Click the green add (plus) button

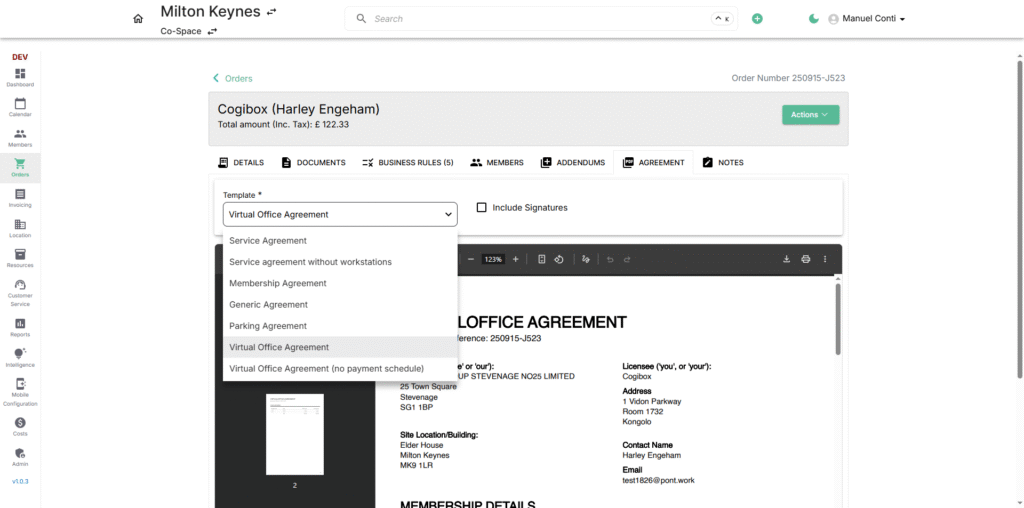click(757, 19)
